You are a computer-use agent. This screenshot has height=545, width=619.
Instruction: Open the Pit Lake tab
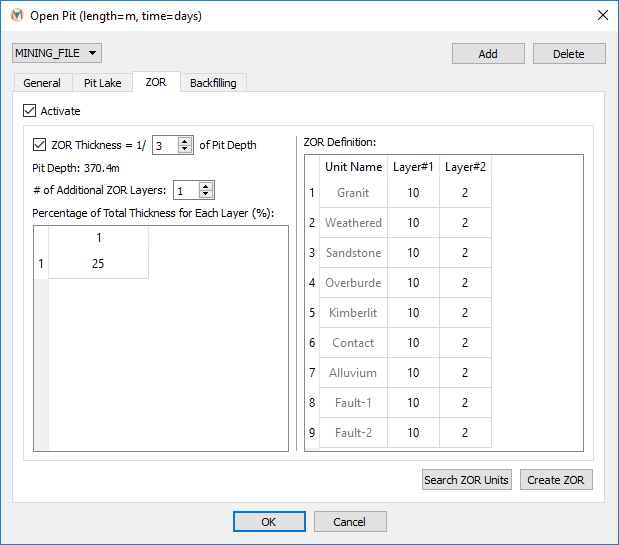102,83
